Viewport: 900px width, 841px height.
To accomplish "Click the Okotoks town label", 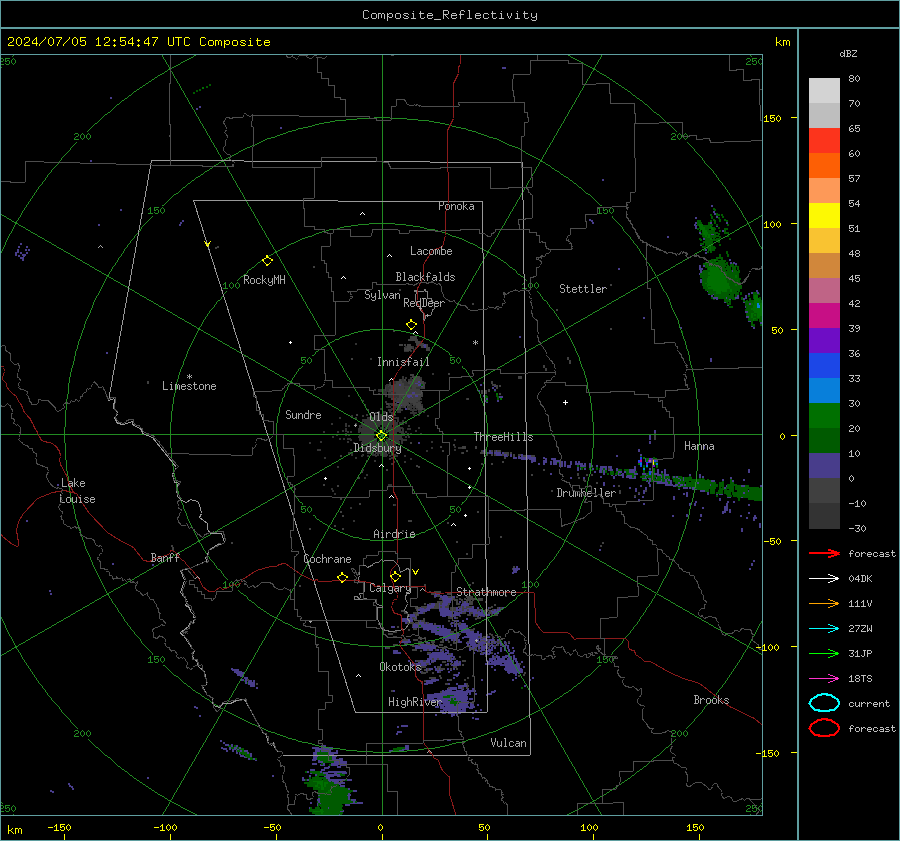I will (400, 666).
